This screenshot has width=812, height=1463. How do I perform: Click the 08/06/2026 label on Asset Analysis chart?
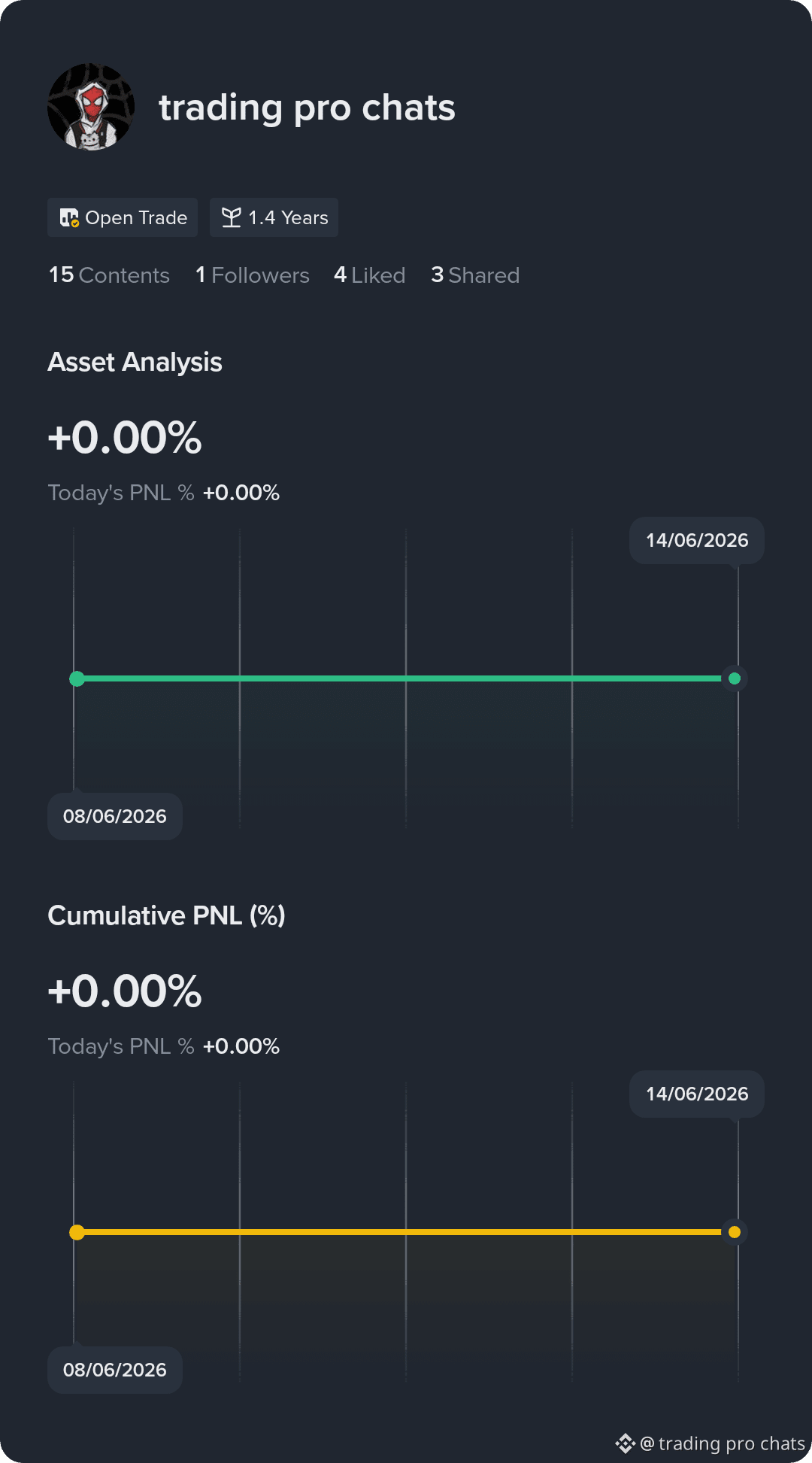pos(115,816)
